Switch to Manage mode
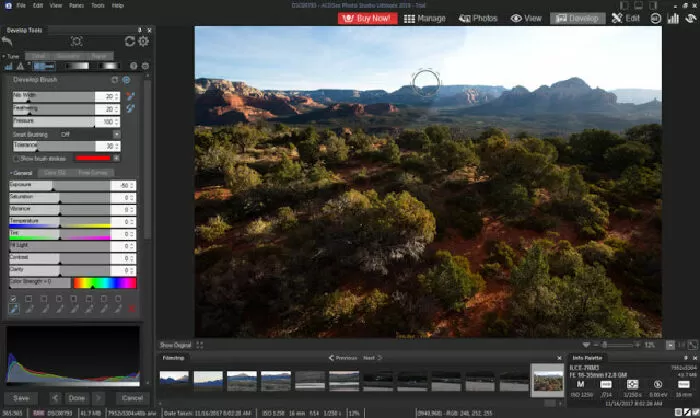700x418 pixels. (425, 18)
